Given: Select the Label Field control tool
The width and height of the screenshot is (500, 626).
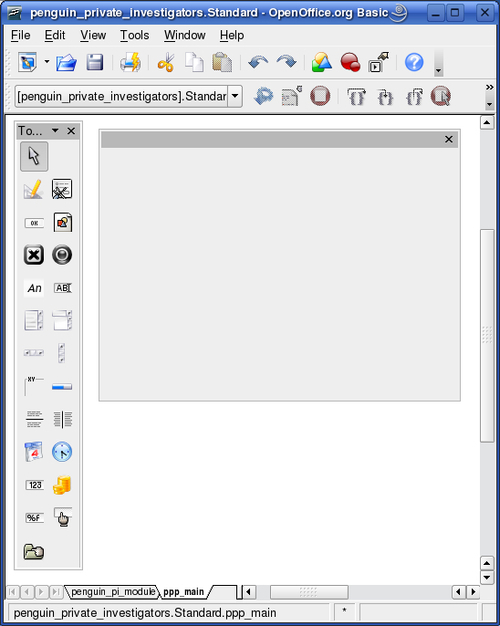Looking at the screenshot, I should pos(34,288).
